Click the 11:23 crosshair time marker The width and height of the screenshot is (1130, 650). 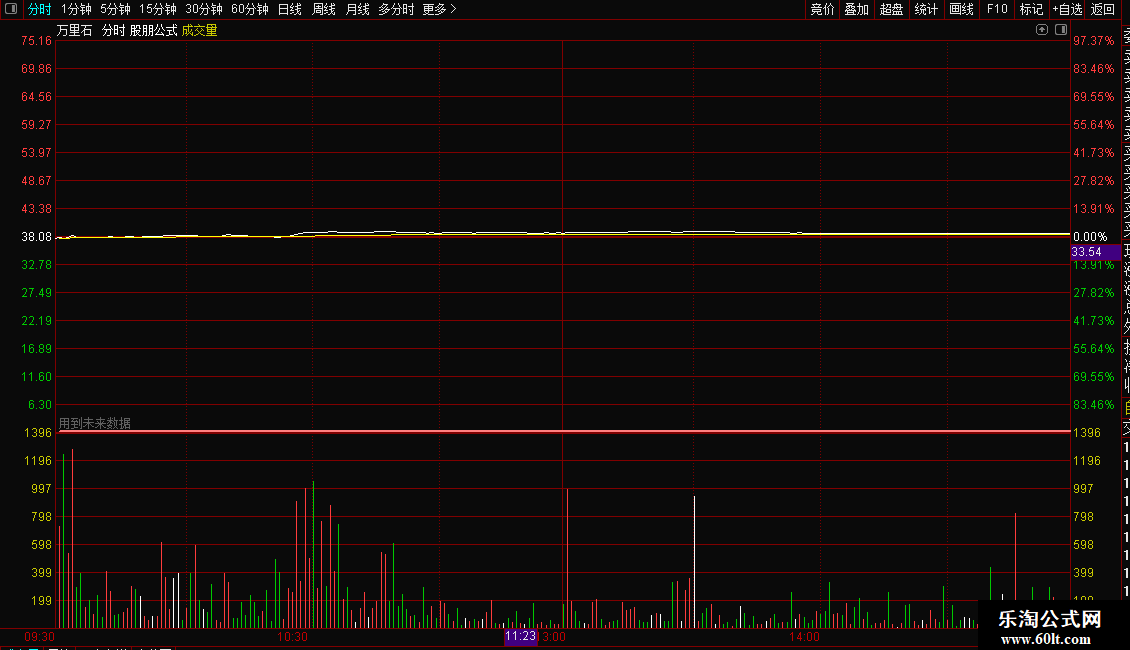520,636
